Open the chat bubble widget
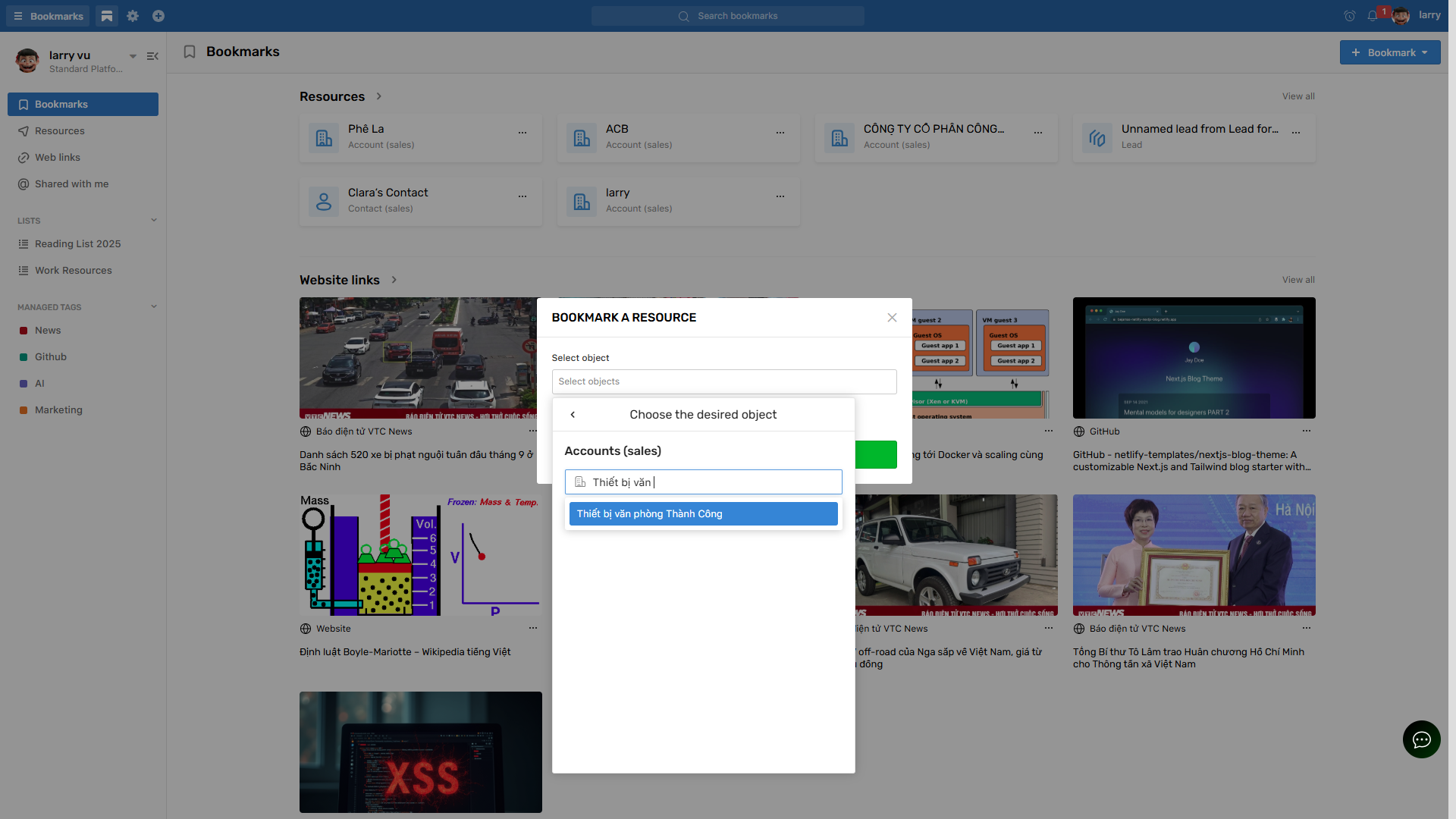 point(1421,739)
